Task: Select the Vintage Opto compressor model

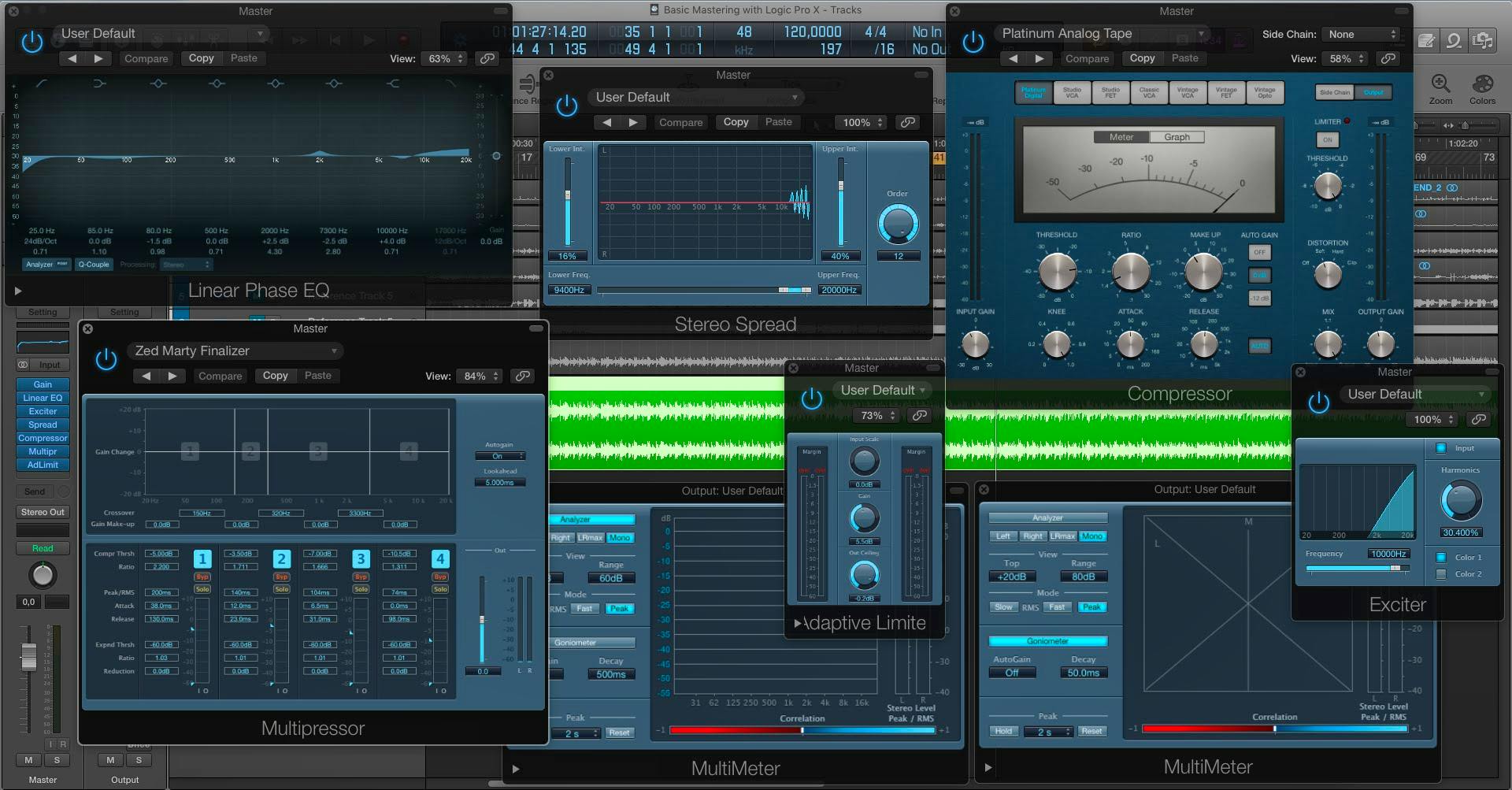Action: pyautogui.click(x=1265, y=92)
